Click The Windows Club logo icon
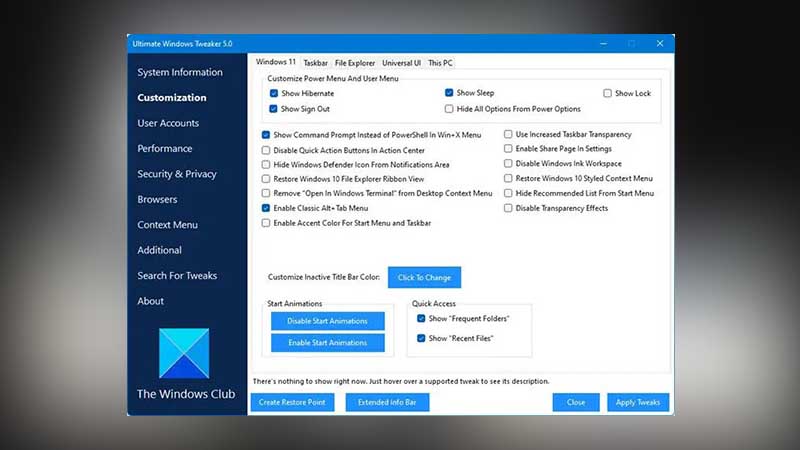 tap(184, 353)
